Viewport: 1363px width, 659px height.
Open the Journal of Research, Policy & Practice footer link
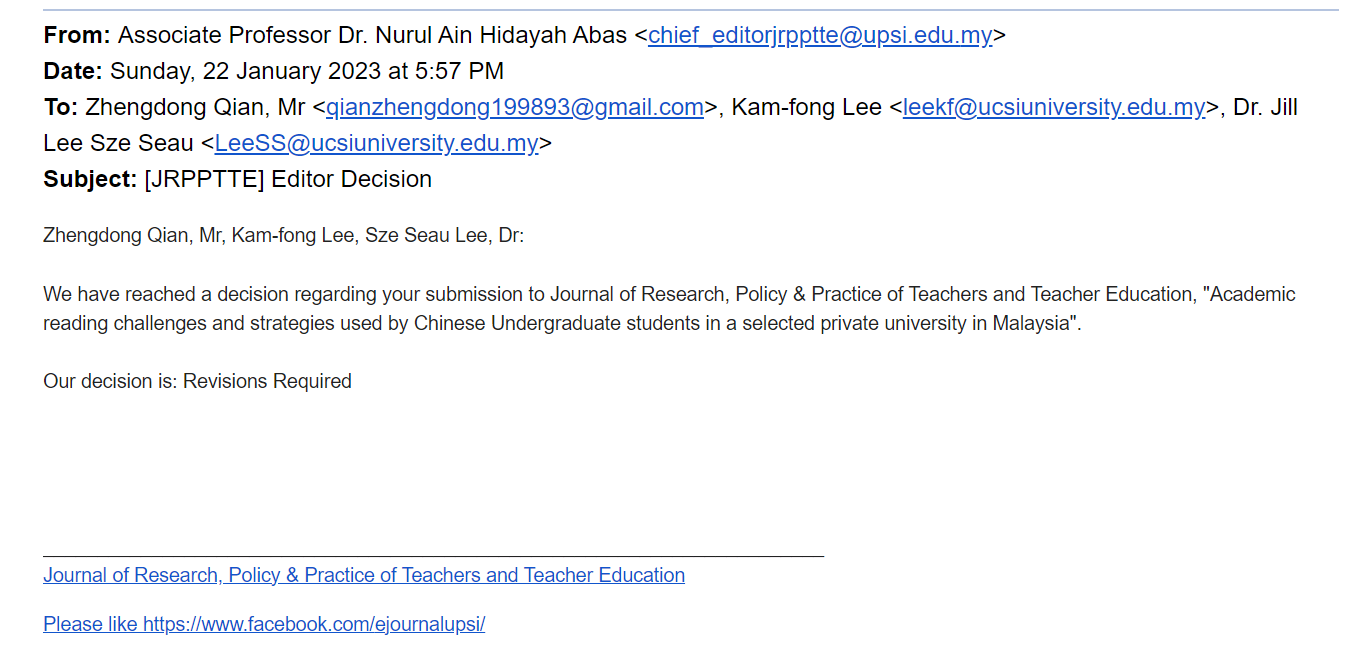[364, 575]
